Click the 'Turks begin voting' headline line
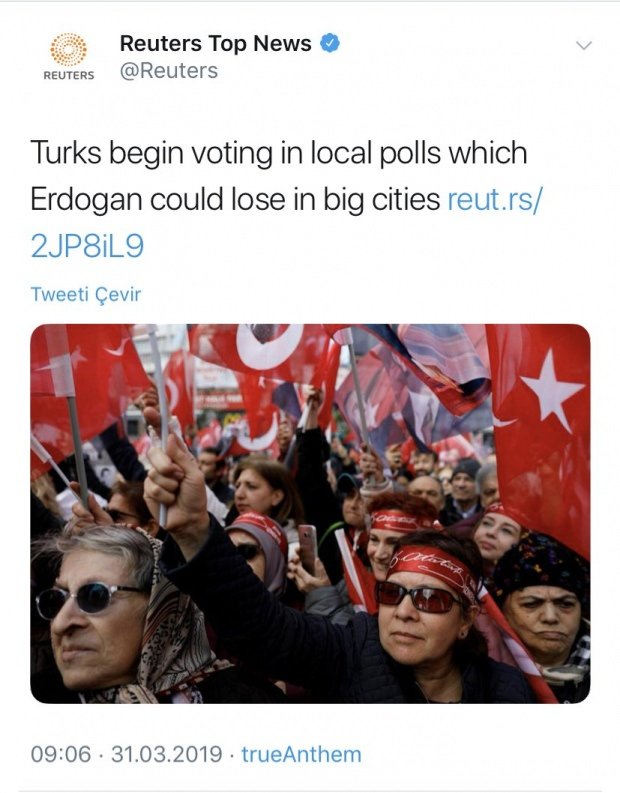 (279, 153)
